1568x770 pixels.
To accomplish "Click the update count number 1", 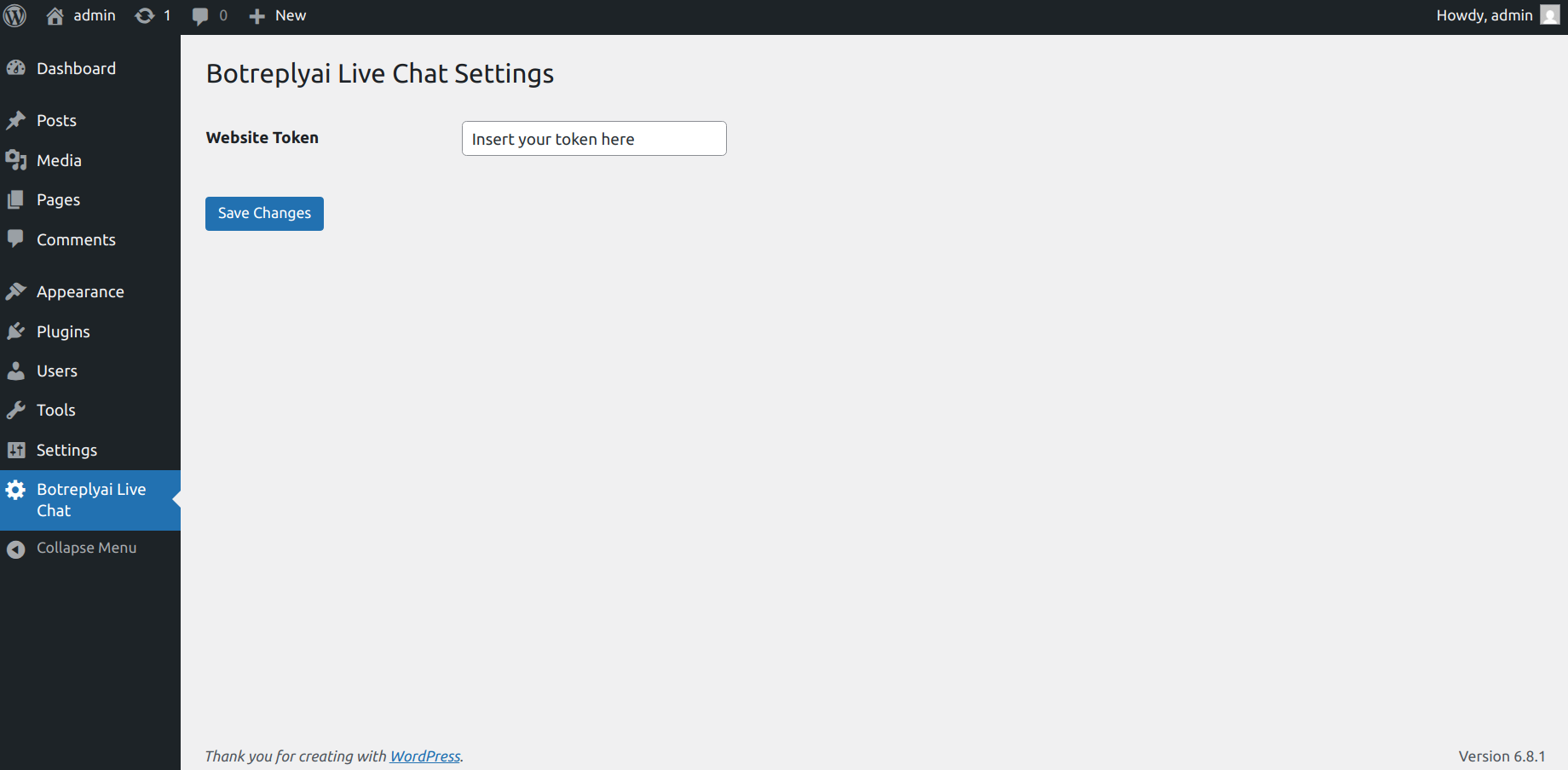I will [x=167, y=15].
